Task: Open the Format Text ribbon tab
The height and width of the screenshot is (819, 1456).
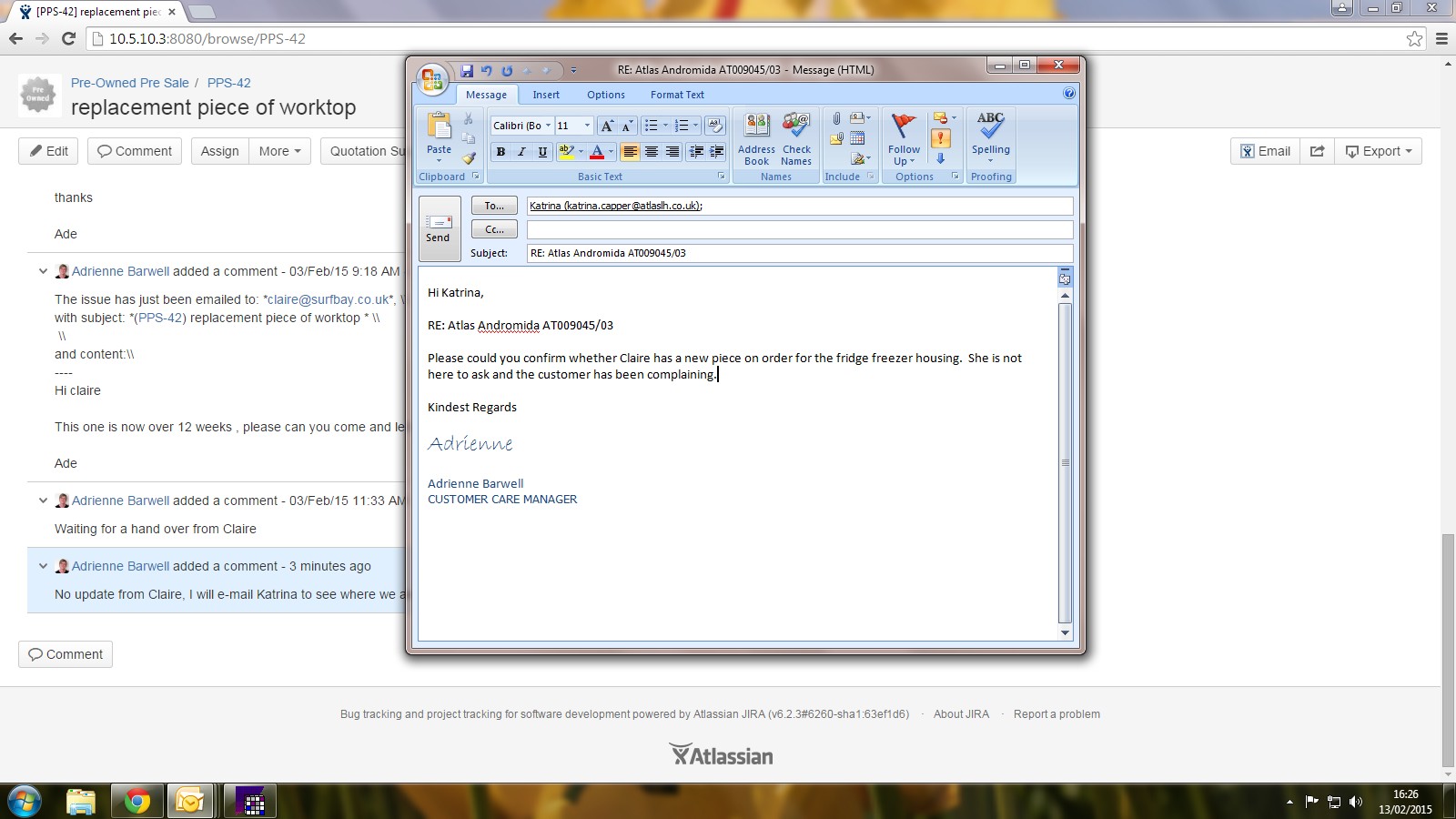Action: tap(677, 95)
